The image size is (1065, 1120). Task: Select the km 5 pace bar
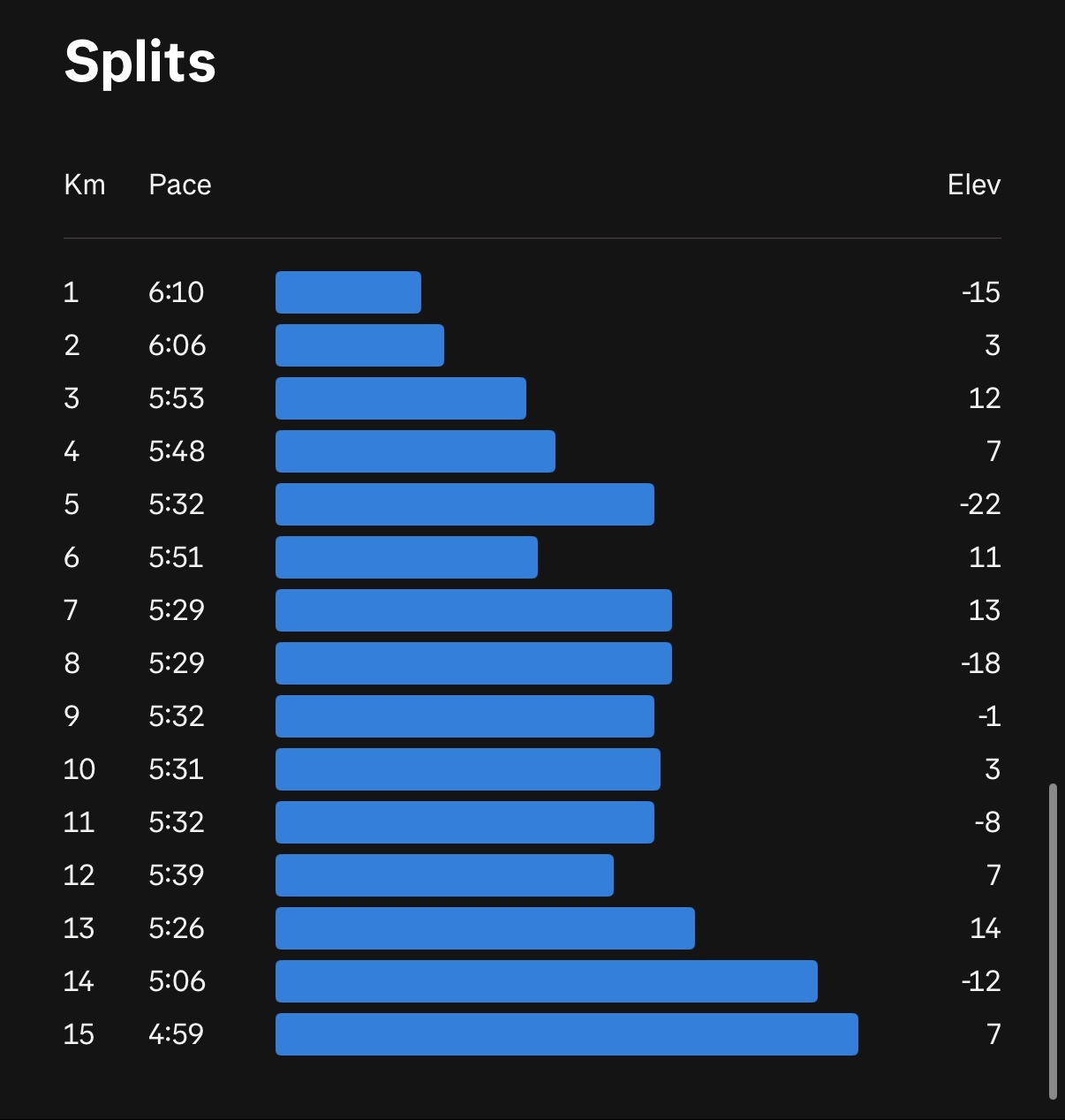(465, 504)
